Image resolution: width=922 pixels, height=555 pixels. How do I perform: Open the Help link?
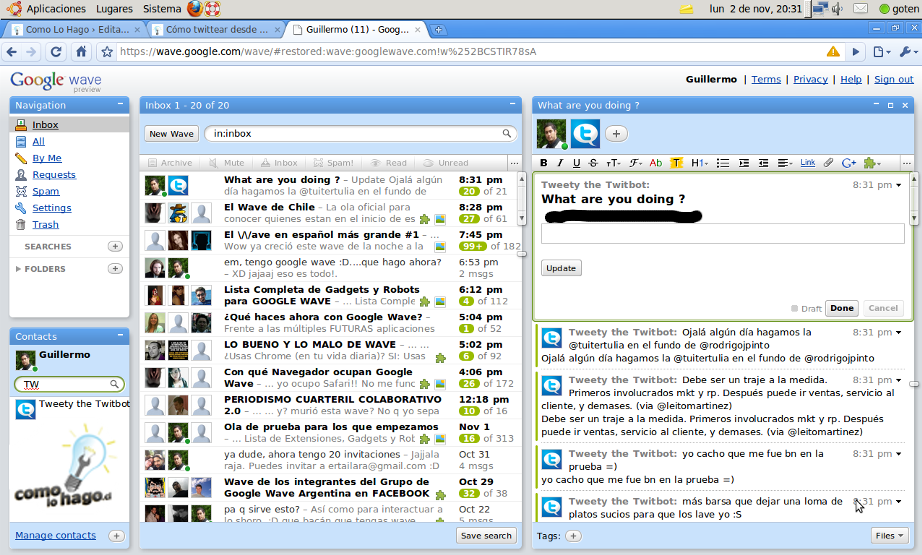point(851,79)
